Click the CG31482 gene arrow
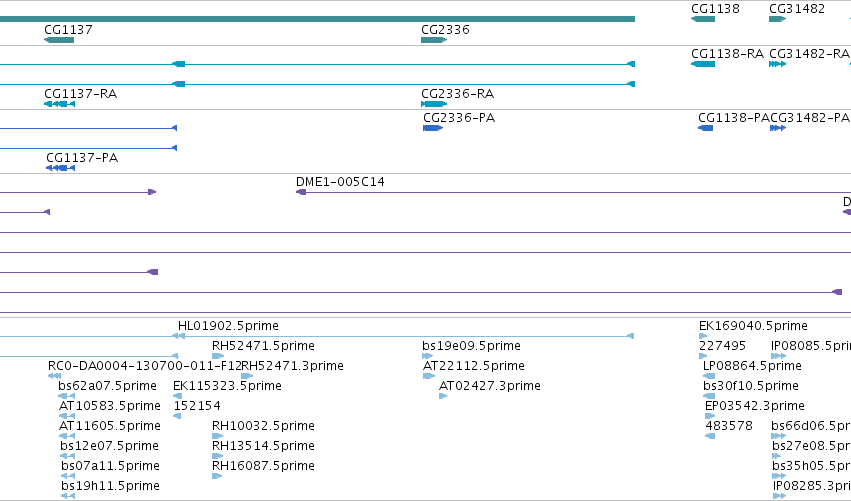This screenshot has width=851, height=501. tap(777, 19)
